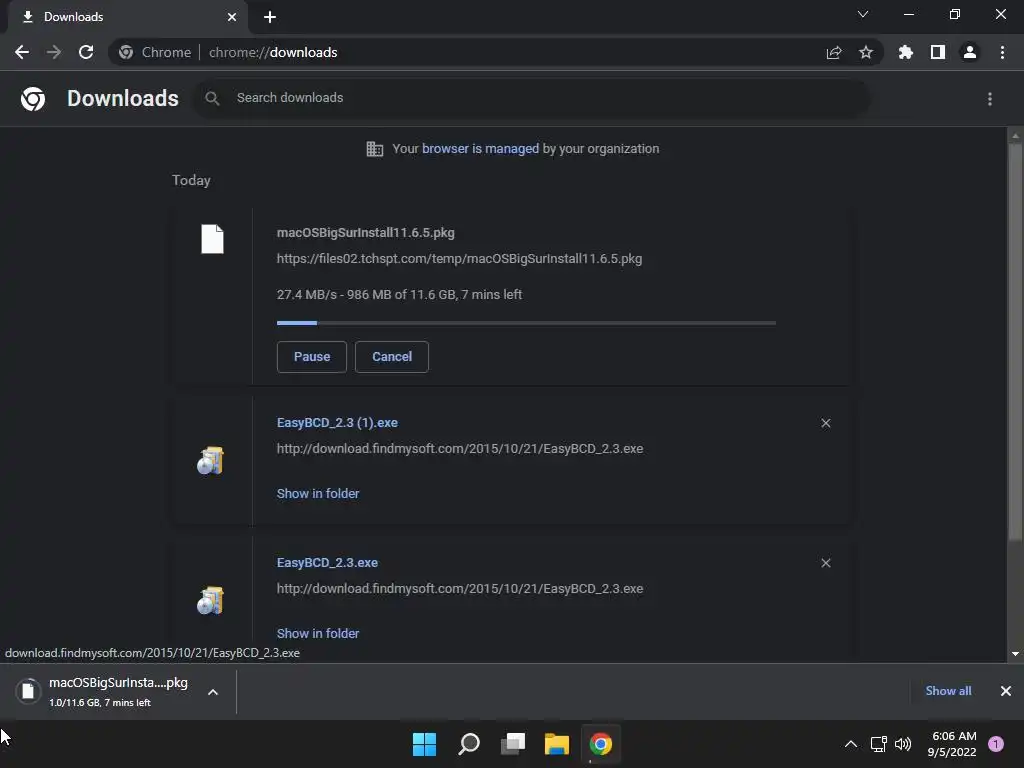Open Windows taskbar search
Image resolution: width=1024 pixels, height=768 pixels.
pyautogui.click(x=469, y=744)
